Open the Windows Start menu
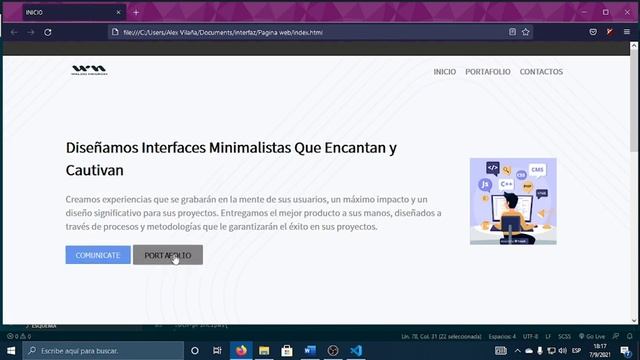 coord(11,351)
